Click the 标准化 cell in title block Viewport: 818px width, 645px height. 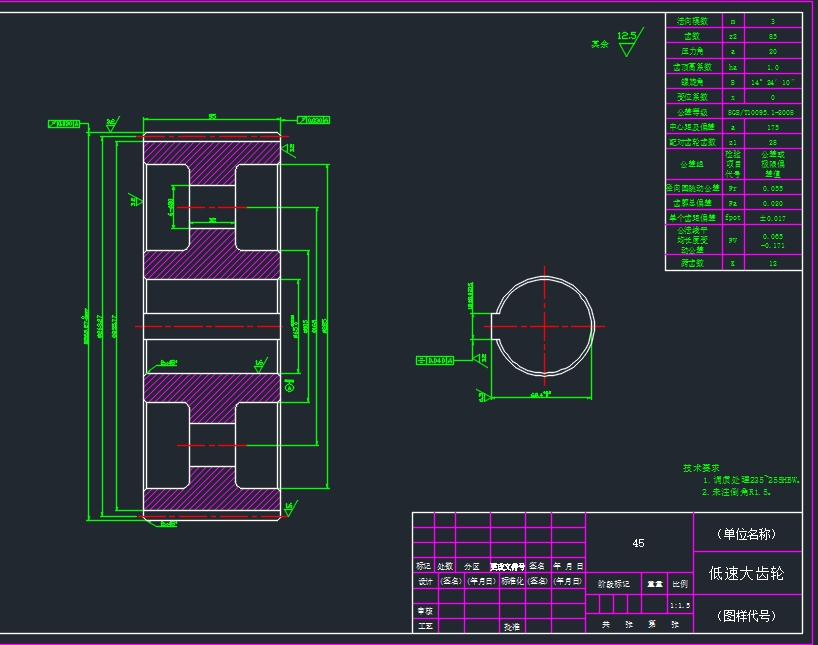point(512,581)
